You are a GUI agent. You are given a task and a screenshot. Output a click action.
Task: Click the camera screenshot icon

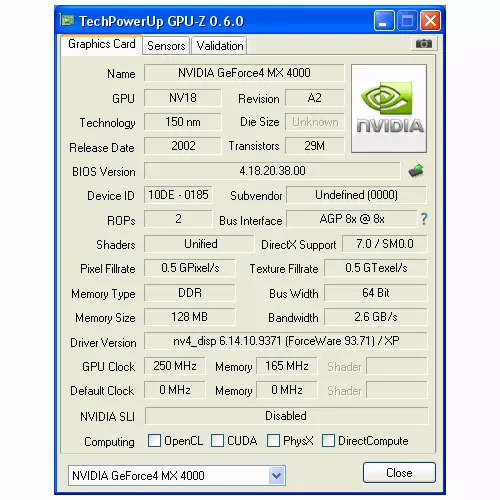tap(424, 44)
